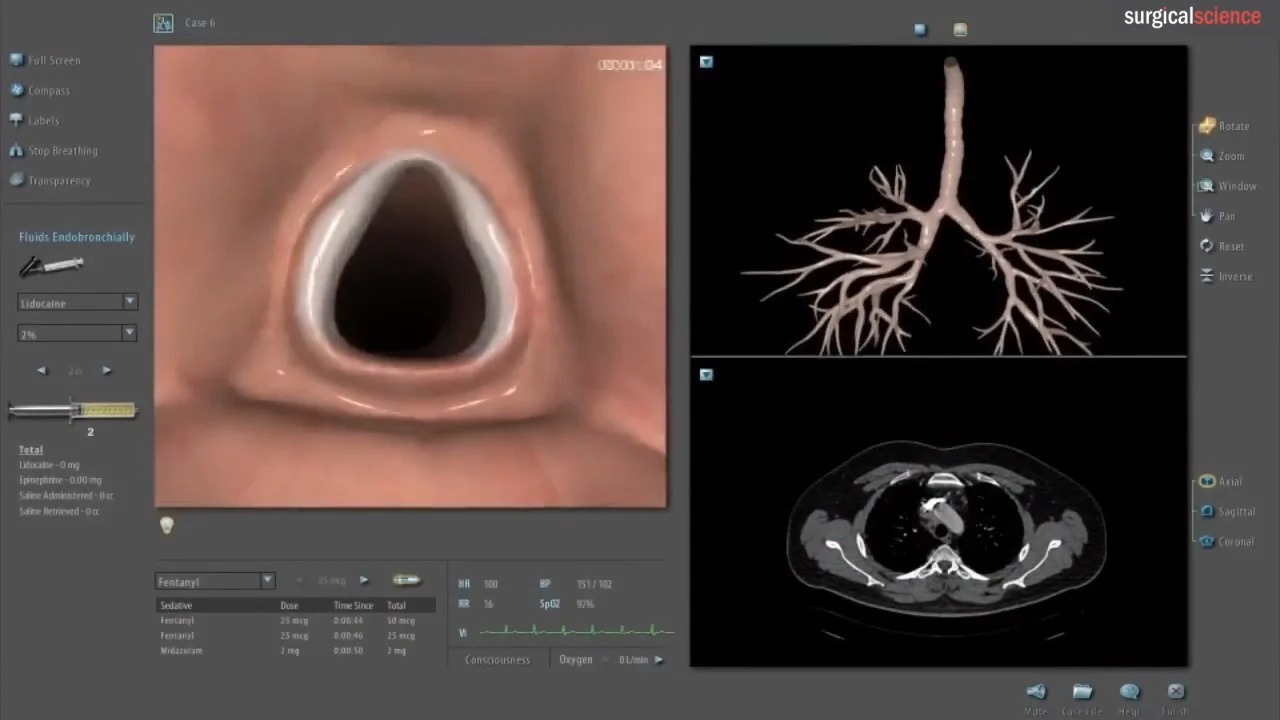
Task: Activate the Zoom tool icon
Action: coord(1207,156)
